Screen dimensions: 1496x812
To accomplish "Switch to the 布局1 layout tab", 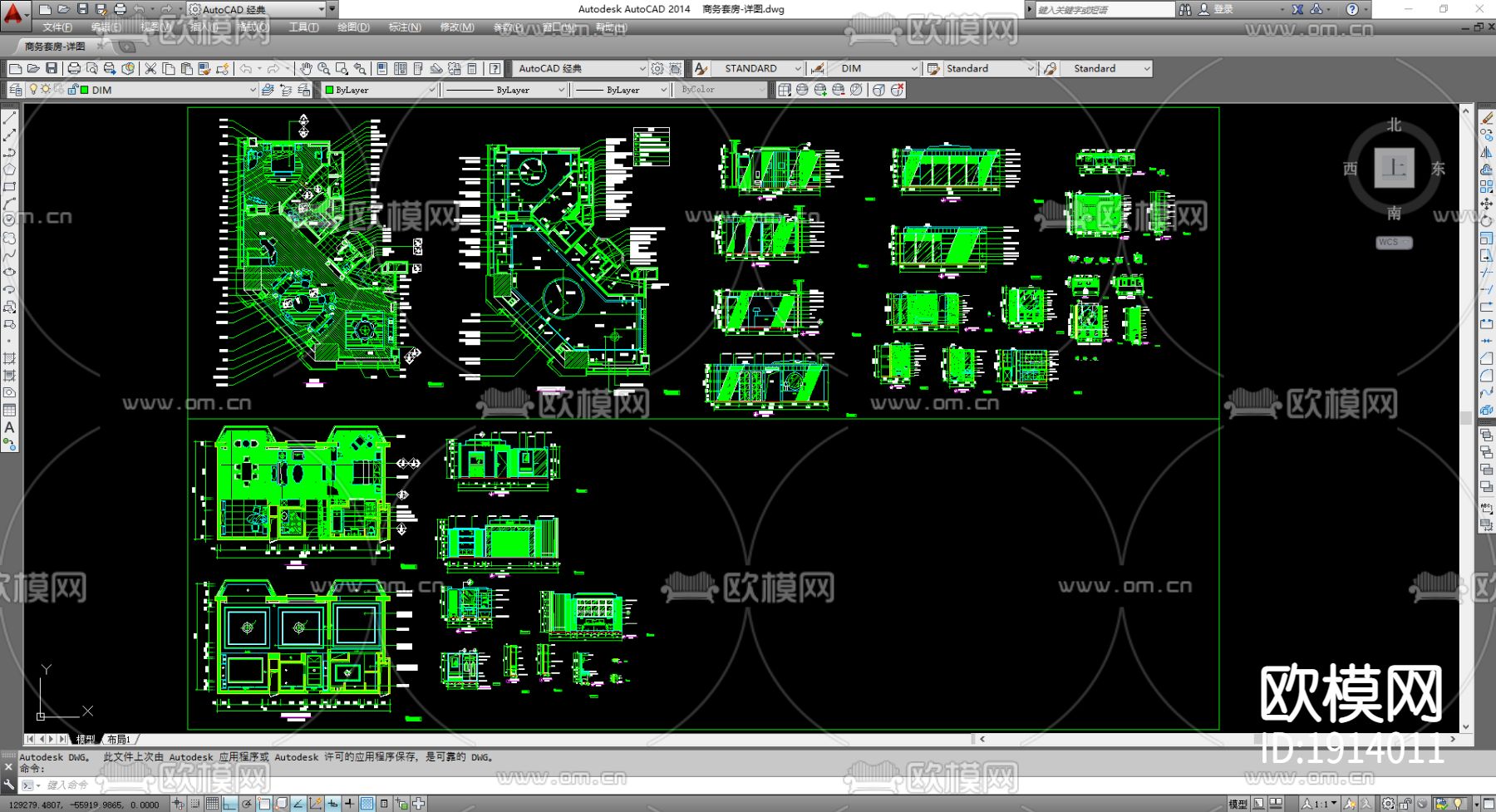I will pos(119,739).
